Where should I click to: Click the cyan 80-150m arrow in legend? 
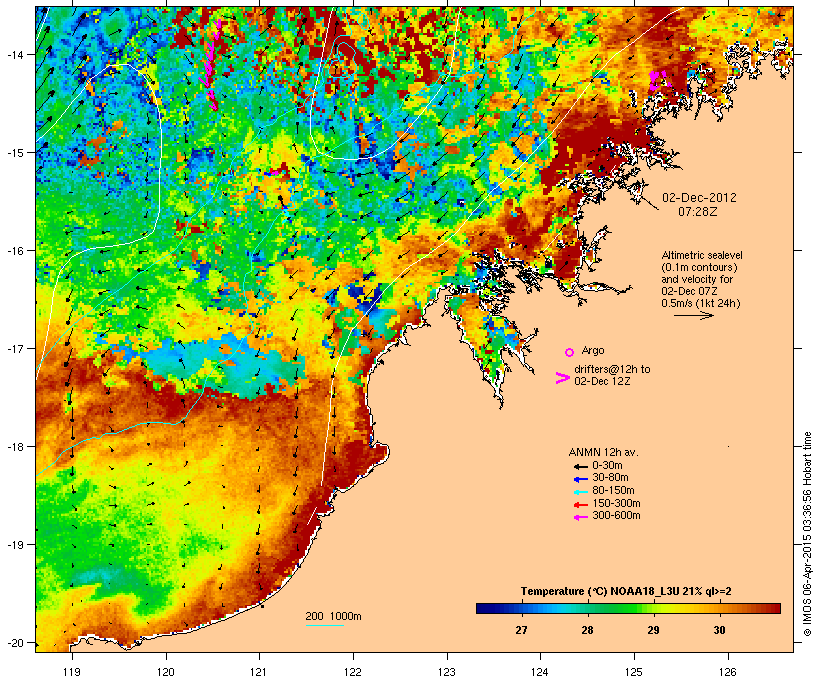580,492
